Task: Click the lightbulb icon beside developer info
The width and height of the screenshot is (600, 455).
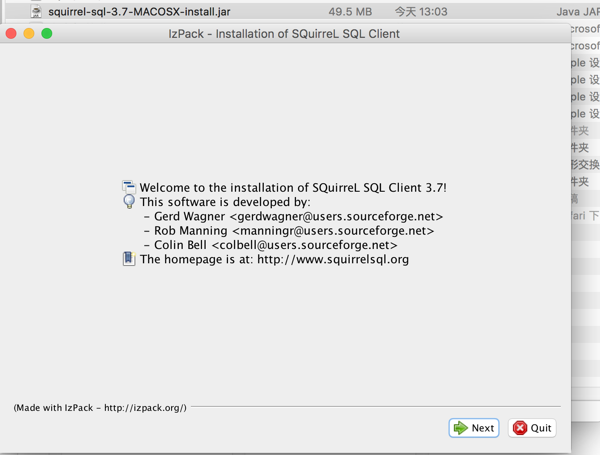Action: click(x=128, y=201)
